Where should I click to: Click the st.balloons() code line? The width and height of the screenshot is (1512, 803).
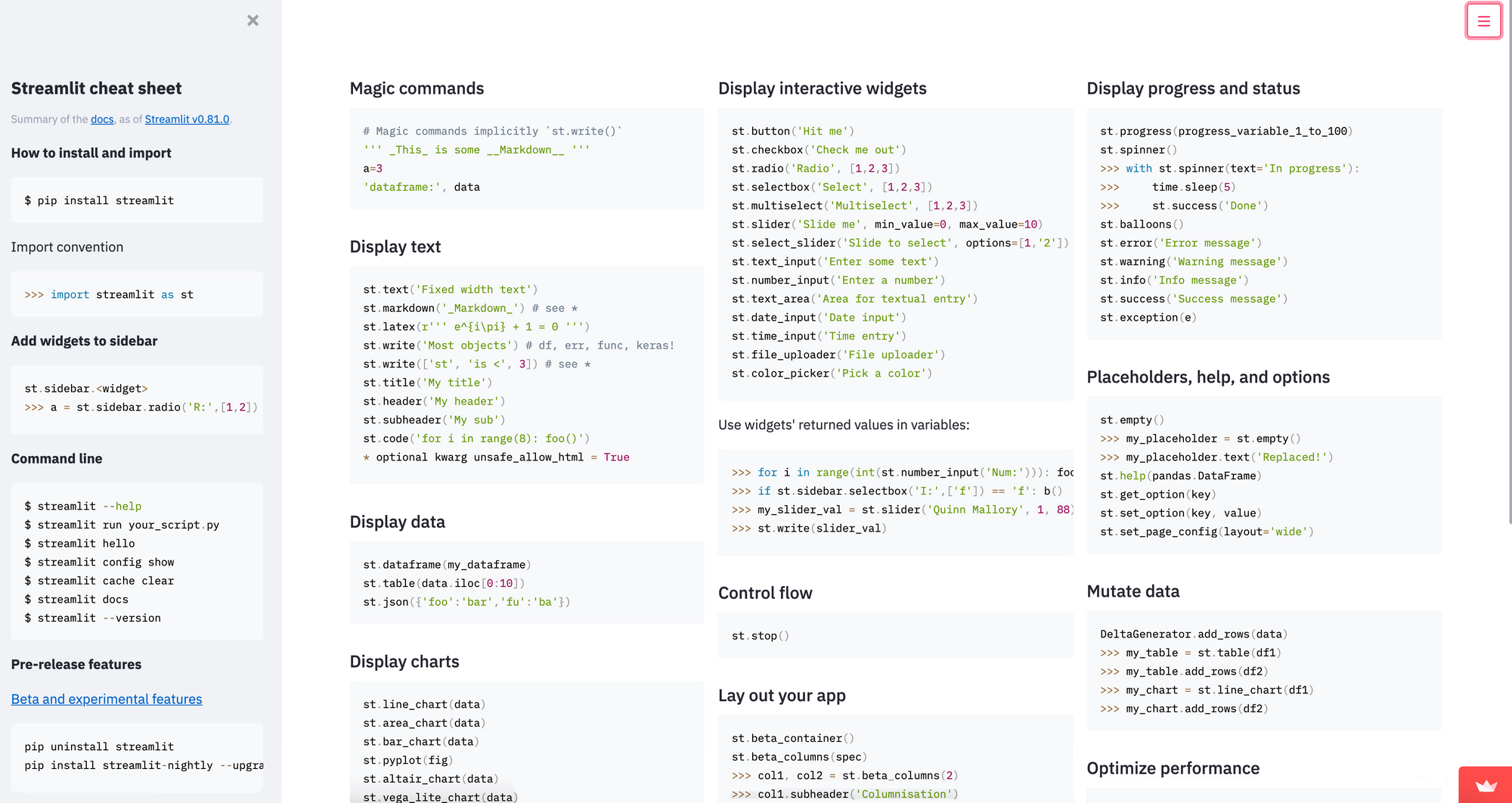(1142, 225)
